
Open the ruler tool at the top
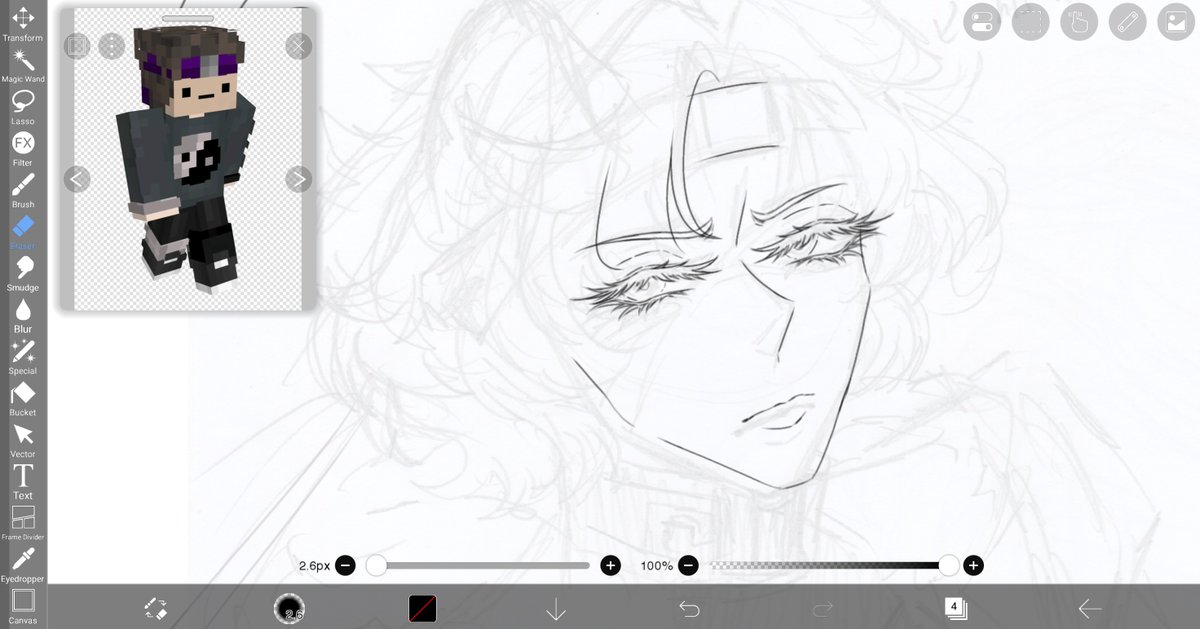pos(1127,22)
